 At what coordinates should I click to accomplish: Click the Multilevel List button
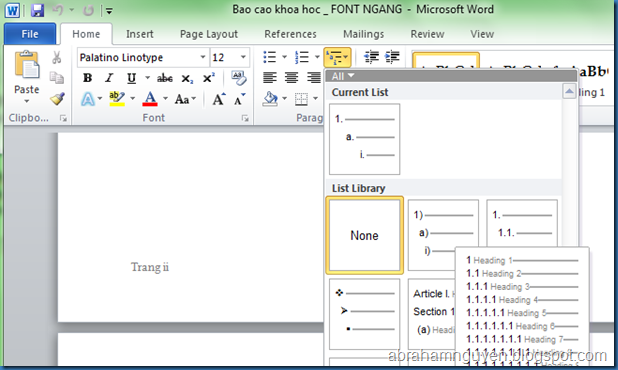tap(337, 58)
